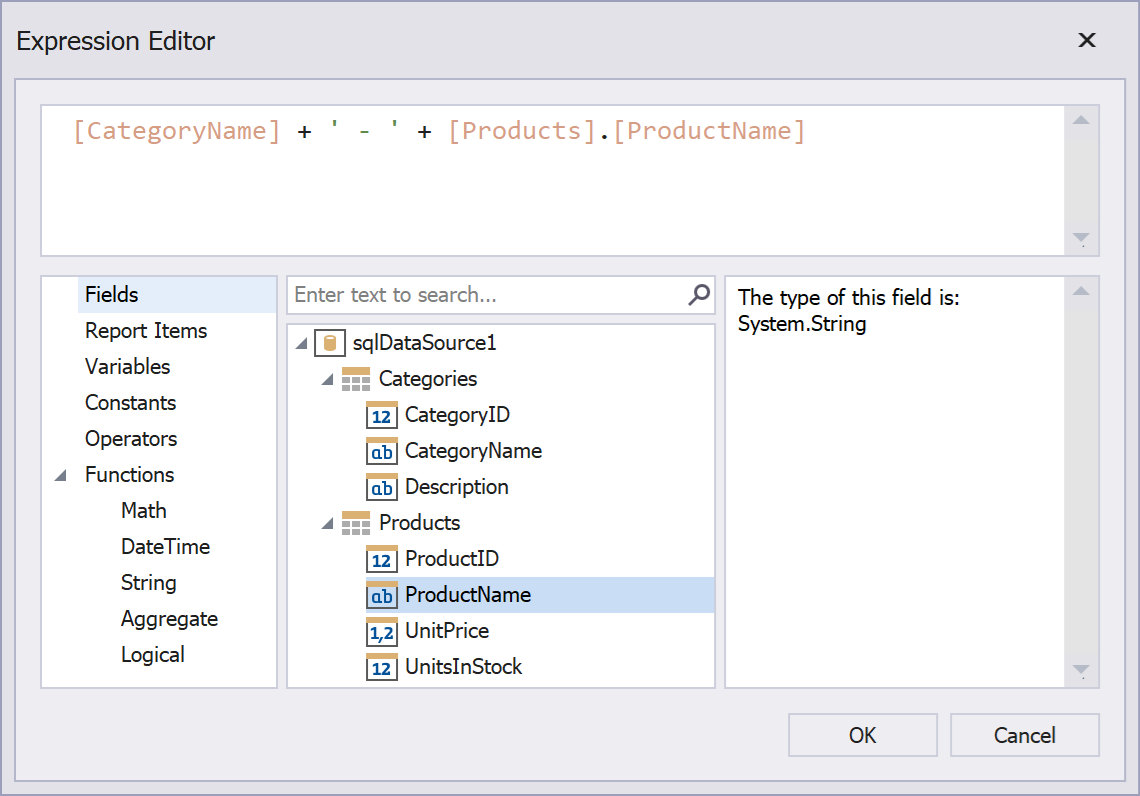Click the Categories table icon
Image resolution: width=1140 pixels, height=796 pixels.
click(x=355, y=379)
